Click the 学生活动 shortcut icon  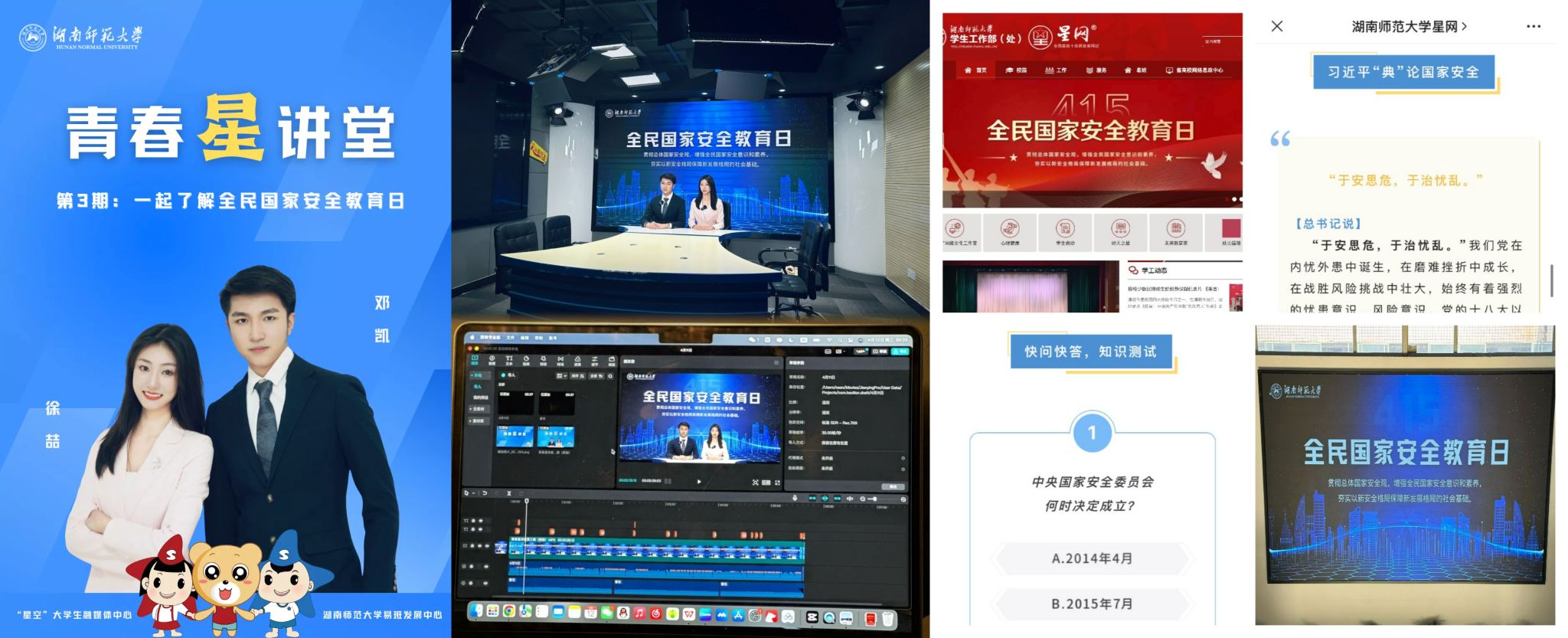point(1065,231)
